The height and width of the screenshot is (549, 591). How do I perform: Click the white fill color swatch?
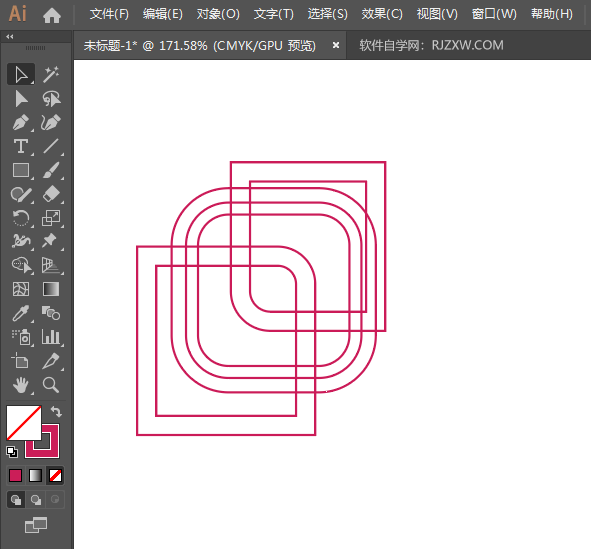[x=24, y=423]
